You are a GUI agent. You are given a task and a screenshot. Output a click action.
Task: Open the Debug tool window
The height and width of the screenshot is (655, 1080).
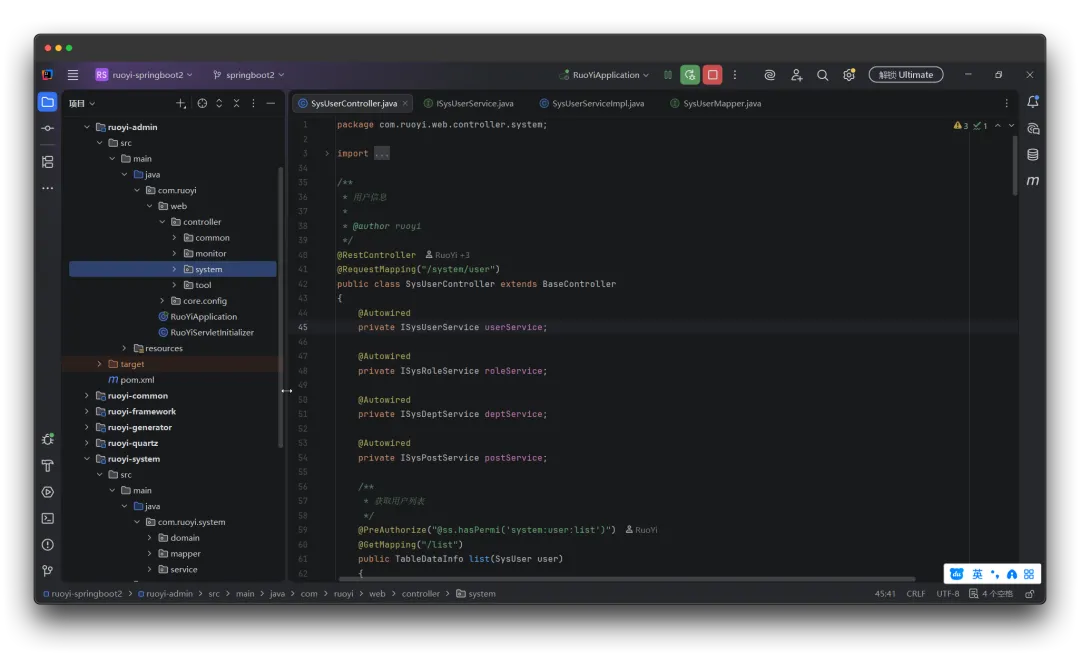(x=47, y=439)
